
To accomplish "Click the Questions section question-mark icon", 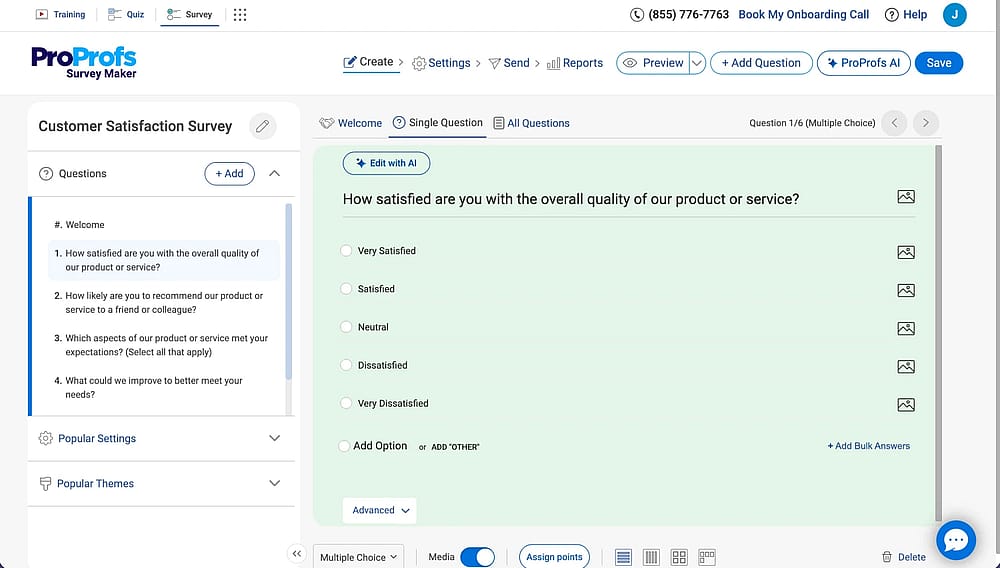I will (46, 173).
